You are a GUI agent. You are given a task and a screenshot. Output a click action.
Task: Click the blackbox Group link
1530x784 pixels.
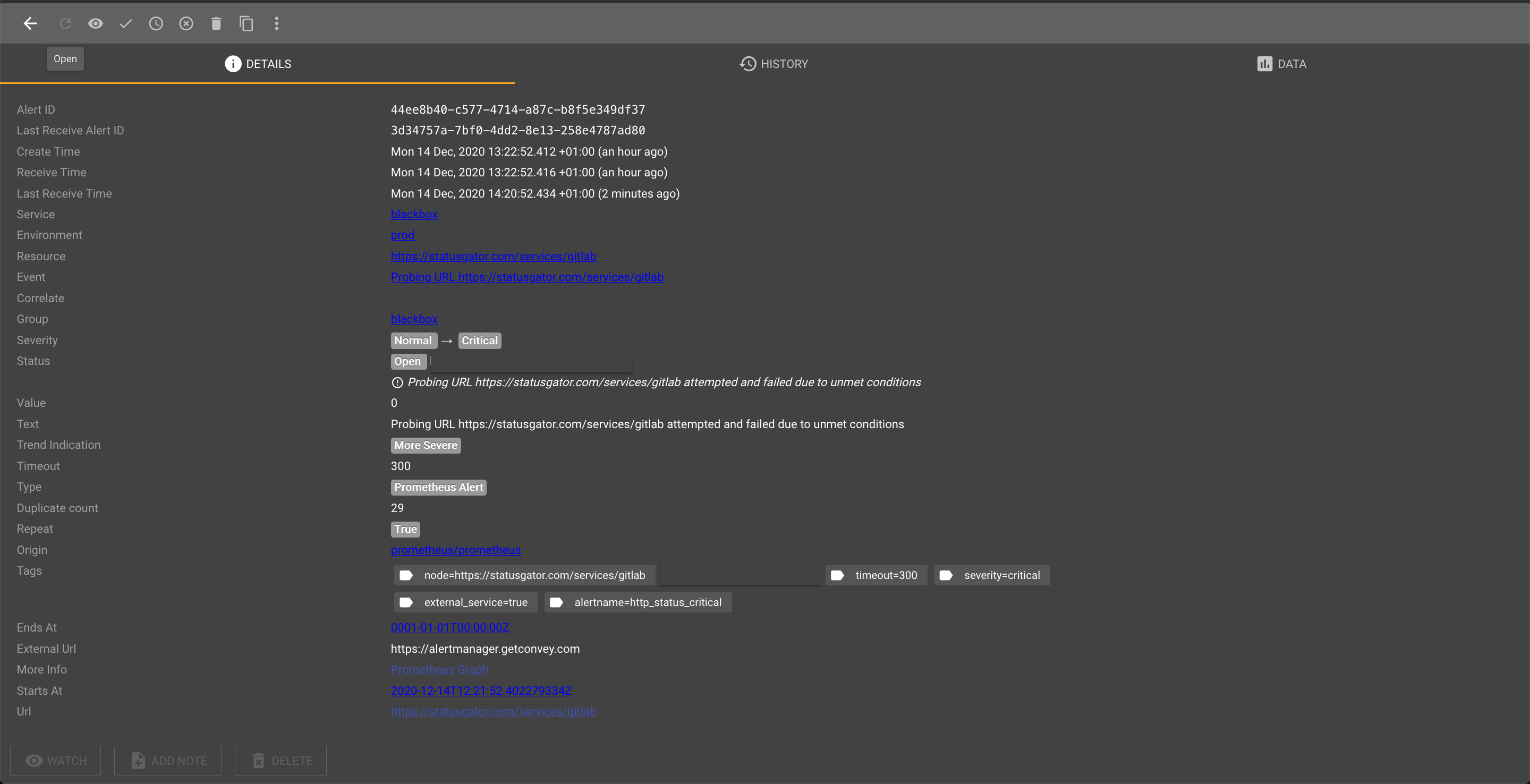tap(414, 319)
